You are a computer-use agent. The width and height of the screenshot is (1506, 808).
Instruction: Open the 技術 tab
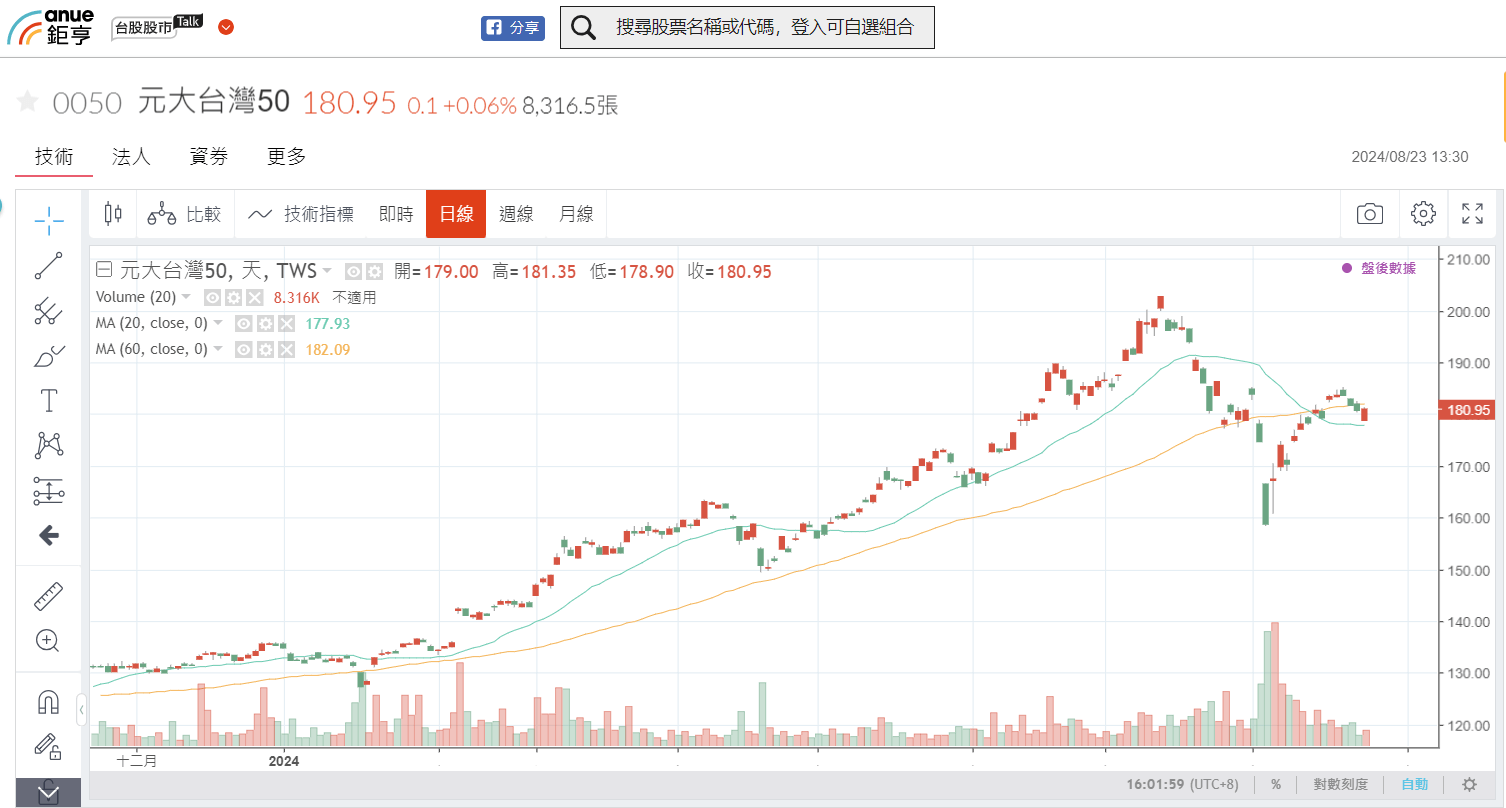click(54, 156)
